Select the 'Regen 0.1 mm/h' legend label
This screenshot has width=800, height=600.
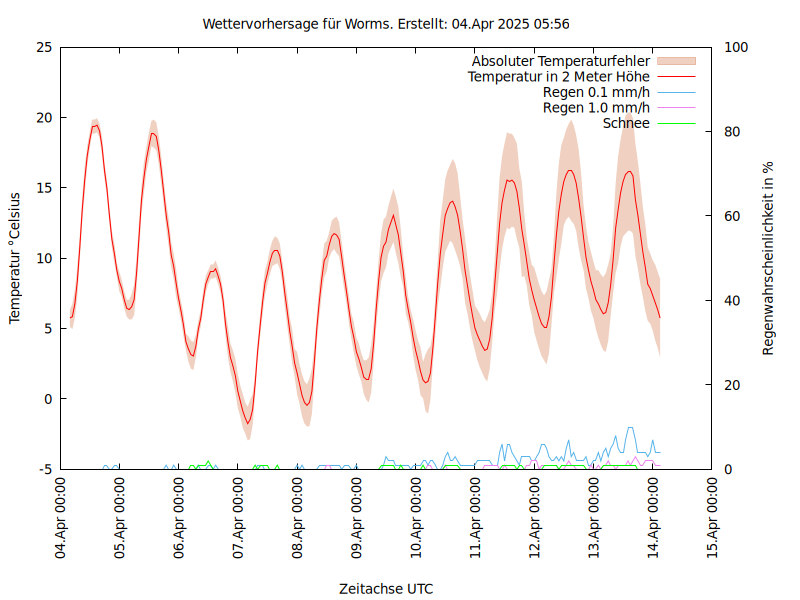[x=596, y=92]
